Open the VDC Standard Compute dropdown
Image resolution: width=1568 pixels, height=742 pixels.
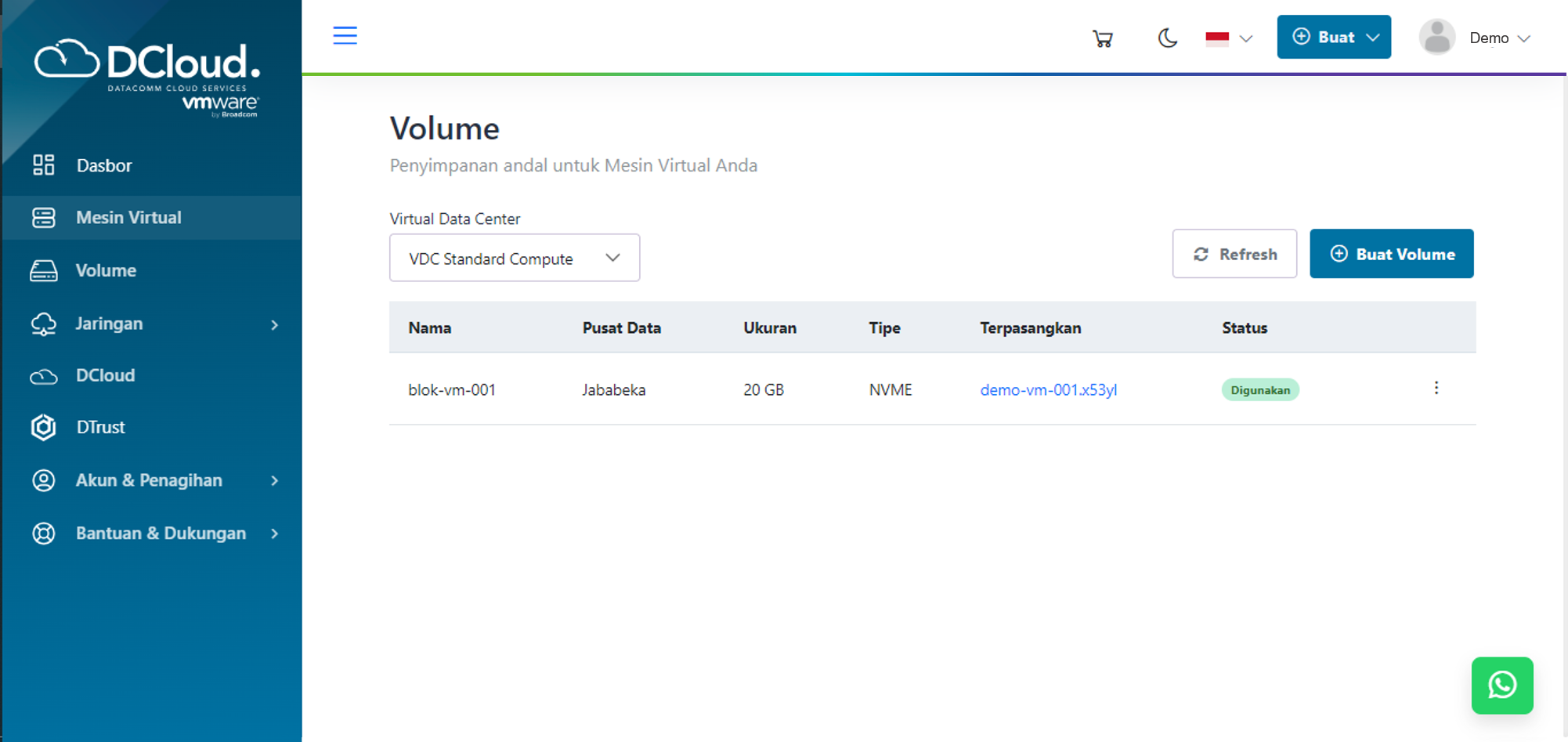(514, 258)
